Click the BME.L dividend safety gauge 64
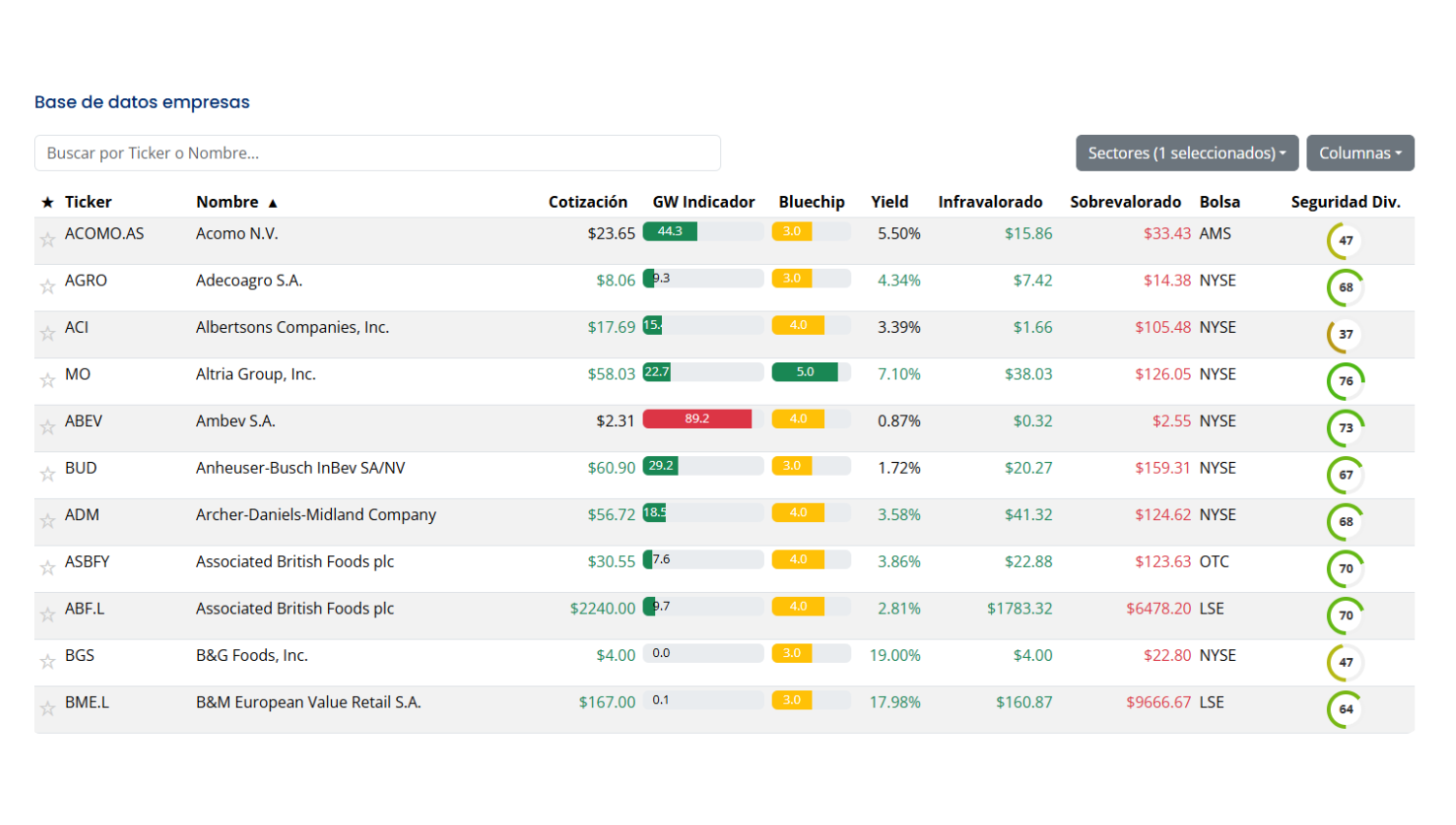The image size is (1456, 825). click(x=1345, y=709)
